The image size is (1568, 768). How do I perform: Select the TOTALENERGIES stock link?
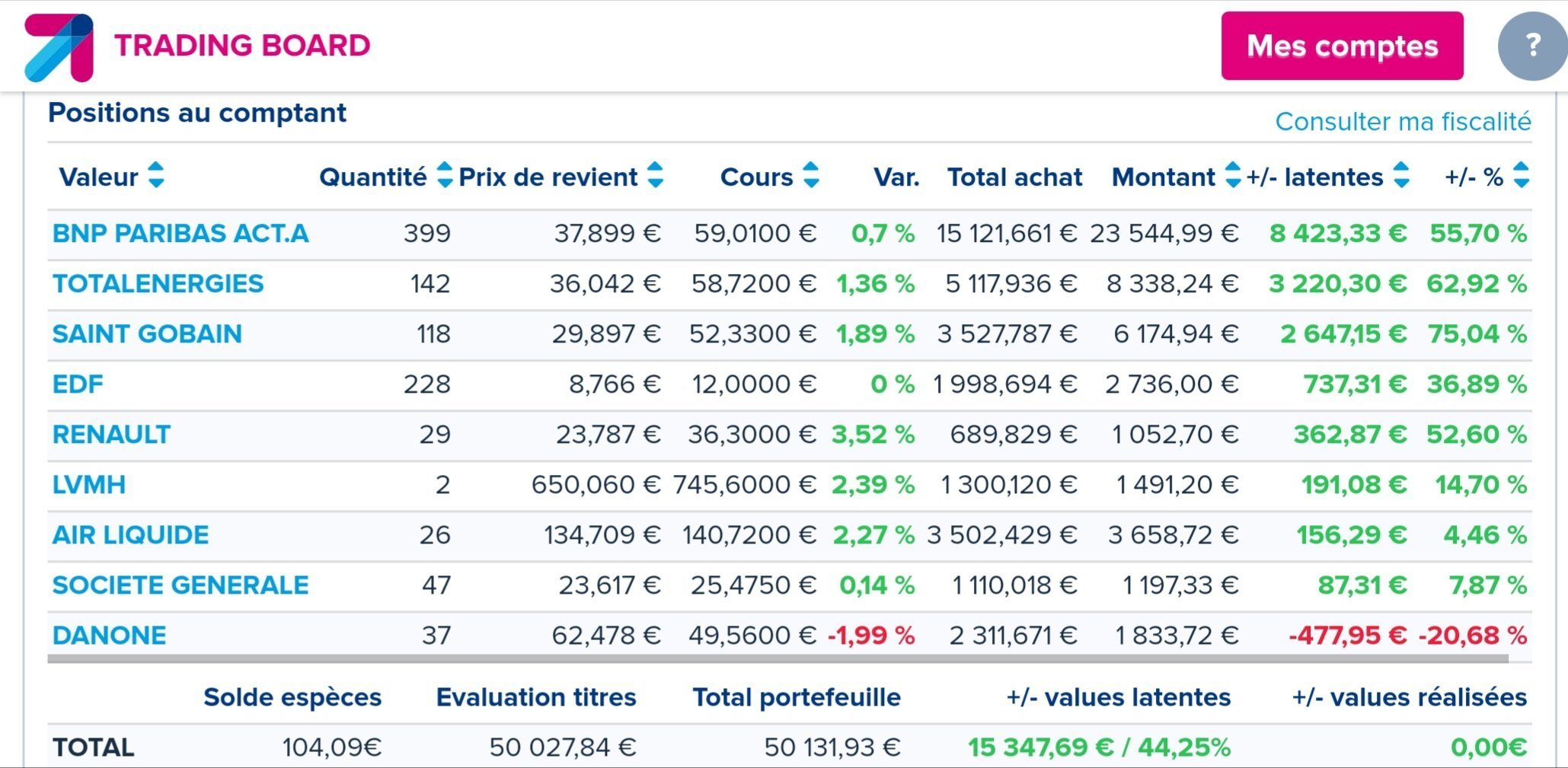158,284
